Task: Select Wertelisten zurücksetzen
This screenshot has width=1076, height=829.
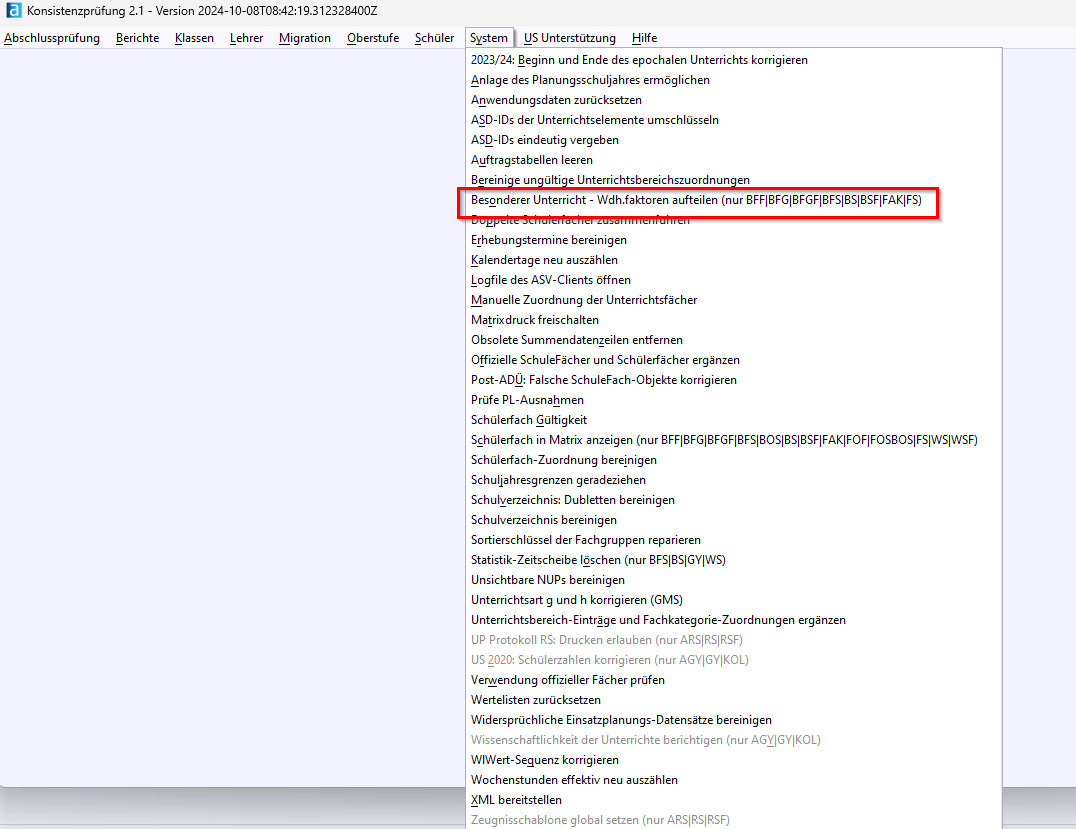Action: 734,699
